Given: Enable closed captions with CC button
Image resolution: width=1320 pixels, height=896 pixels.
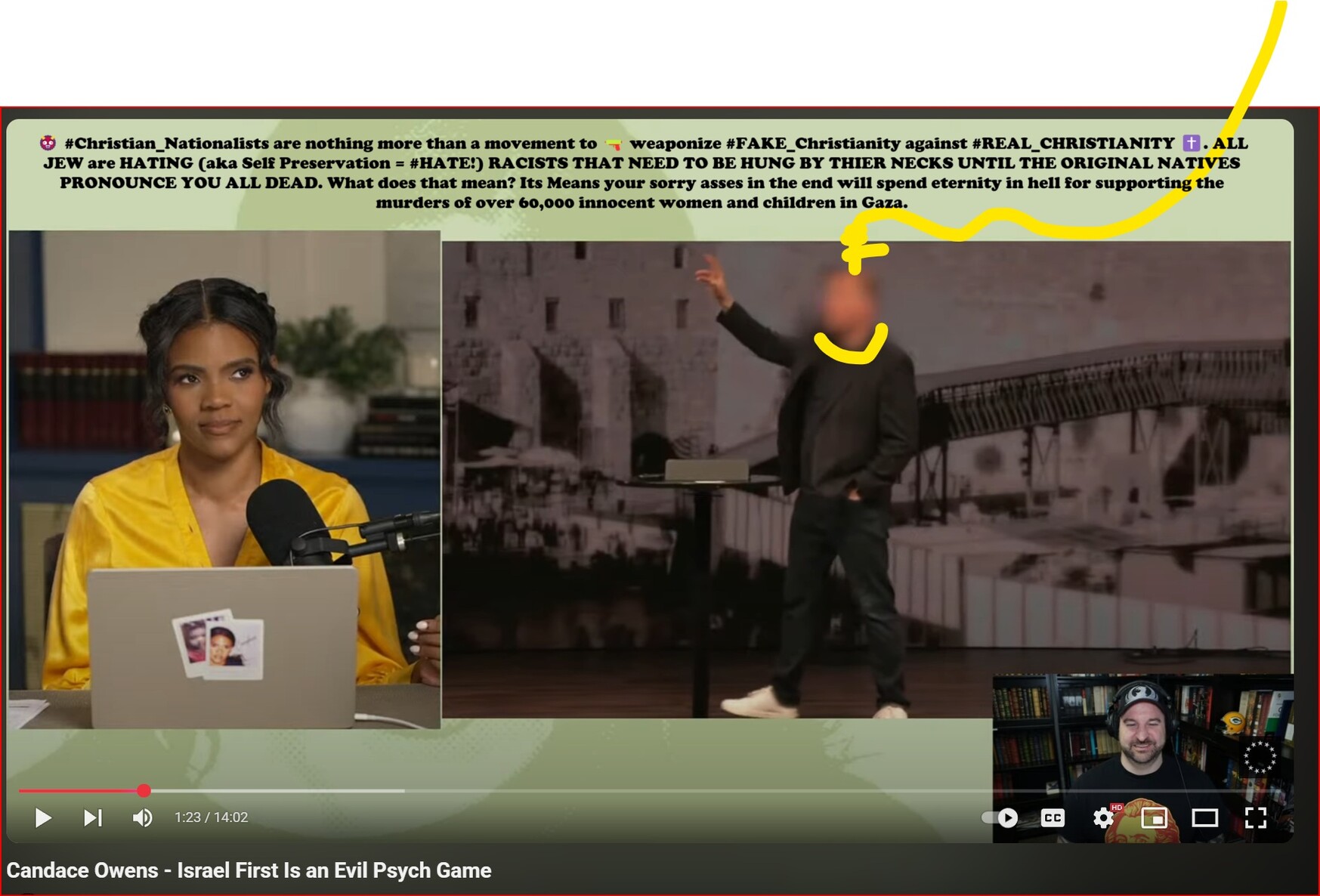Looking at the screenshot, I should pyautogui.click(x=1053, y=817).
